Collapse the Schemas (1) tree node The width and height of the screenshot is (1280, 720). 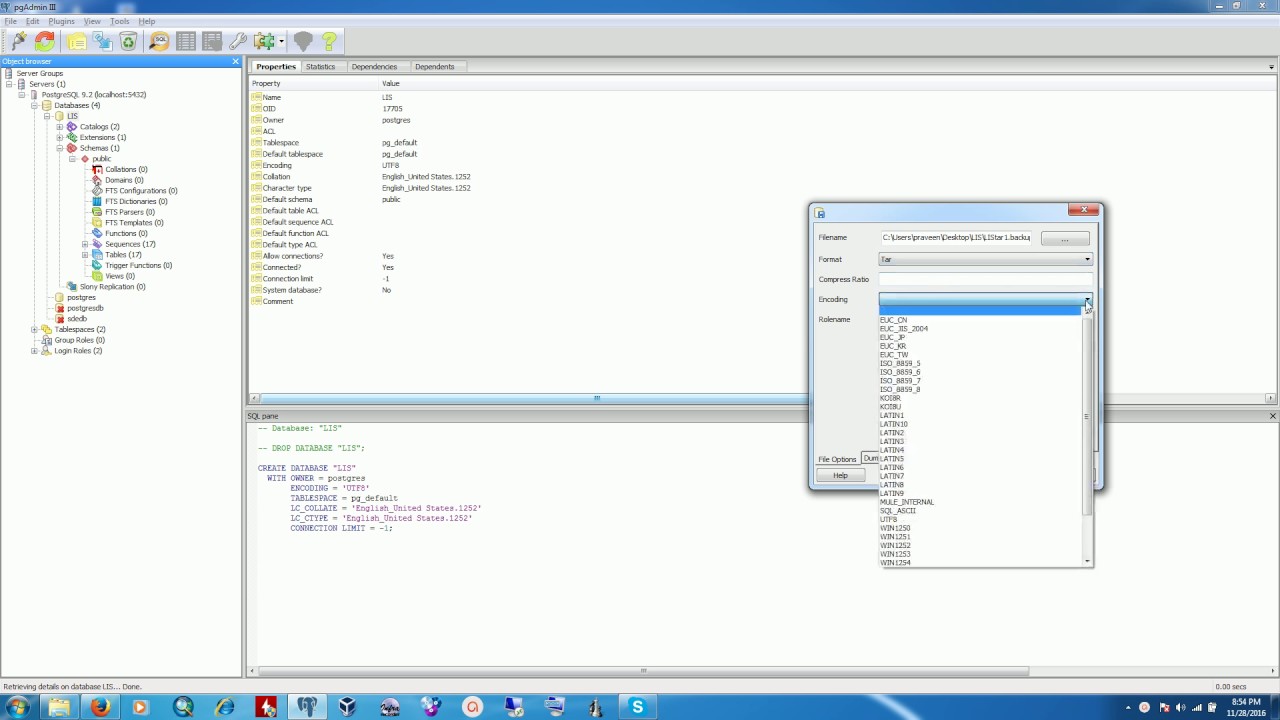[60, 148]
